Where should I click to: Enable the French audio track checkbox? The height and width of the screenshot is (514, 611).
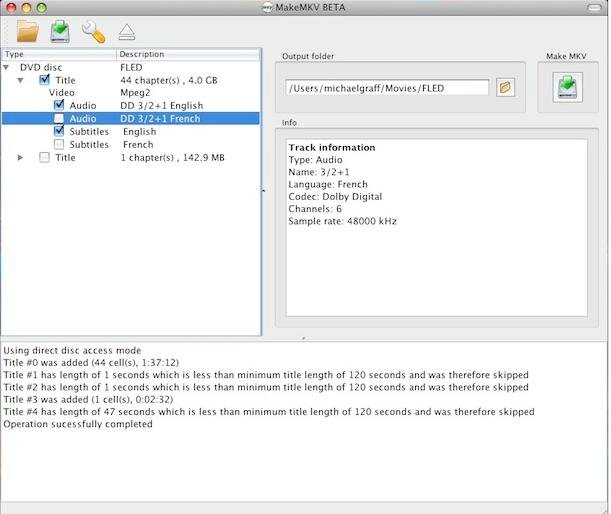click(x=59, y=118)
